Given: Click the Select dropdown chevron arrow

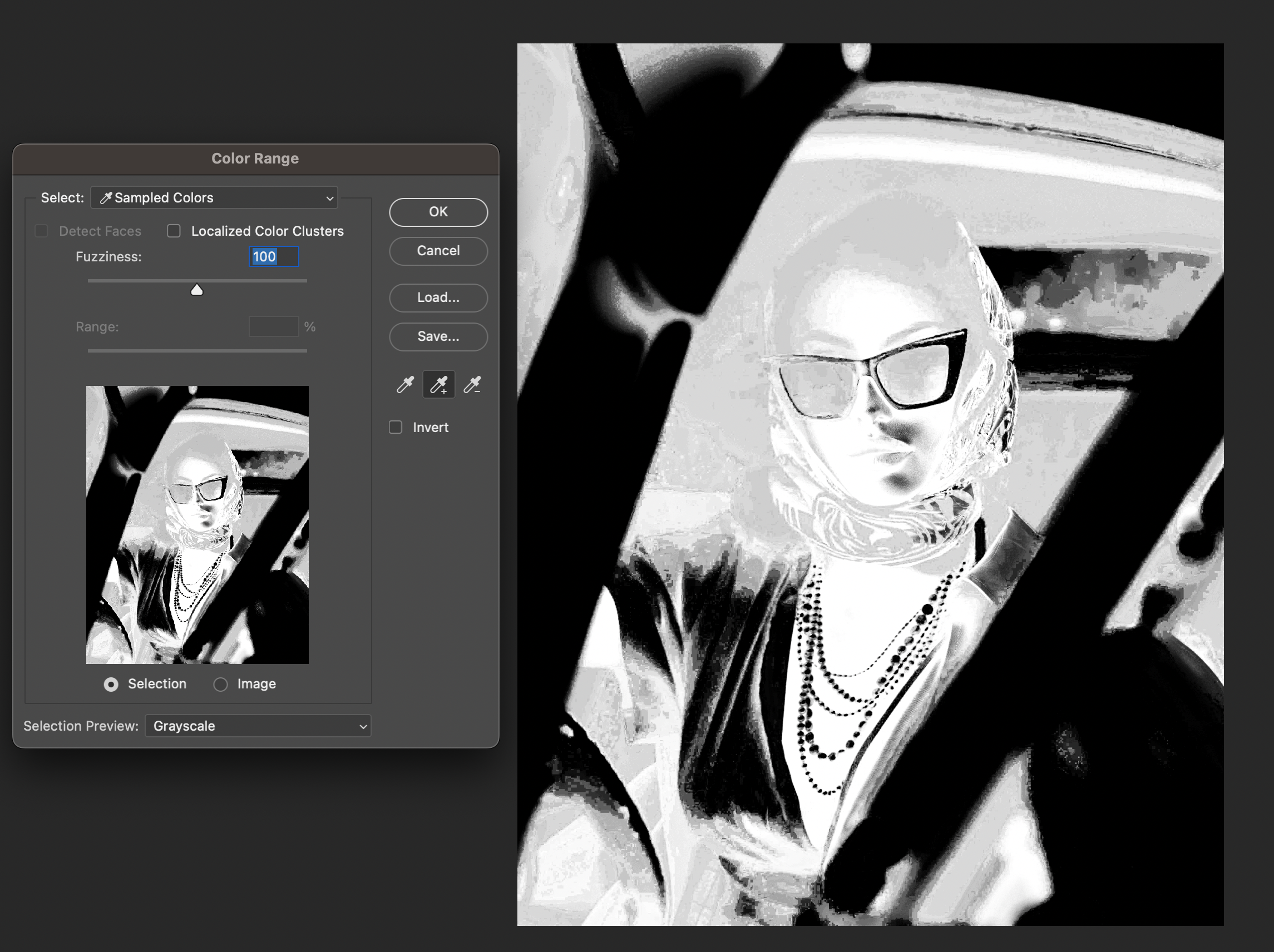Looking at the screenshot, I should point(329,199).
